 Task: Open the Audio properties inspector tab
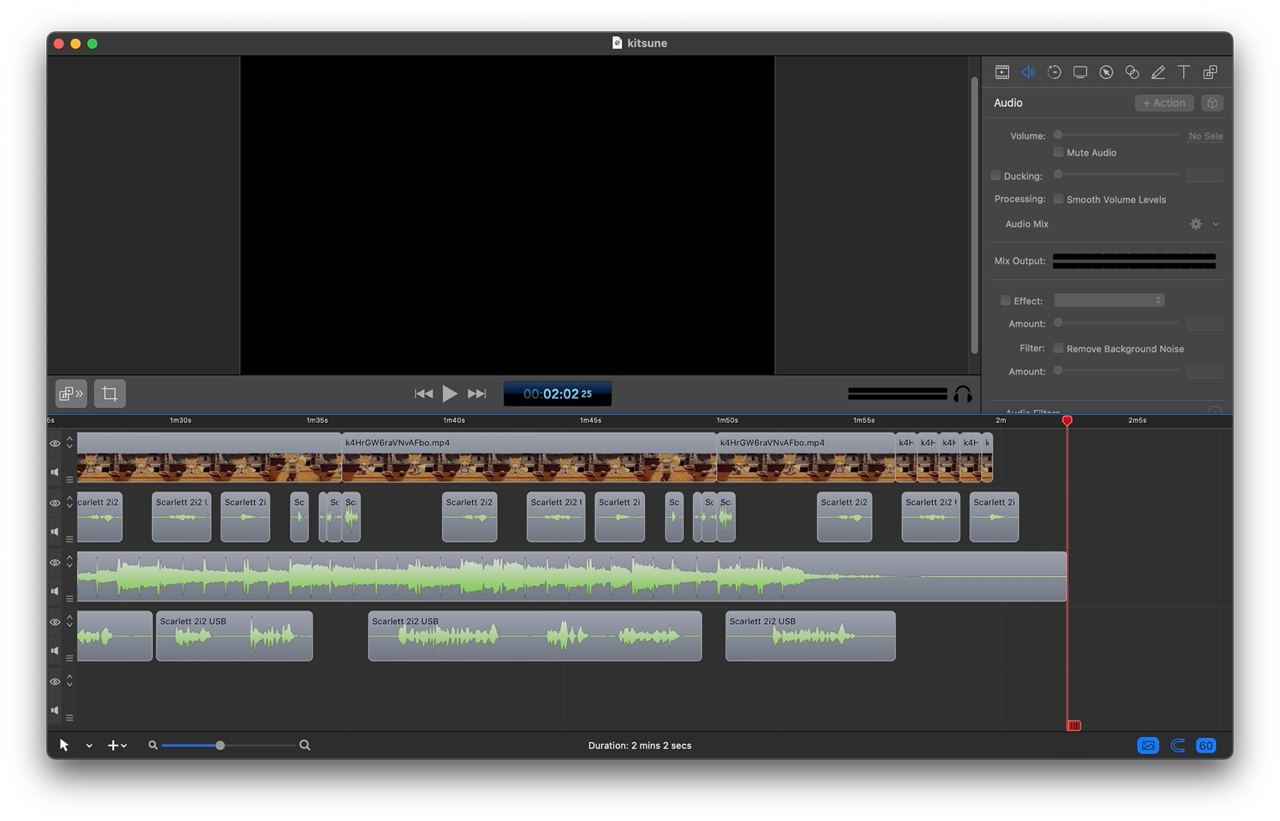point(1028,72)
